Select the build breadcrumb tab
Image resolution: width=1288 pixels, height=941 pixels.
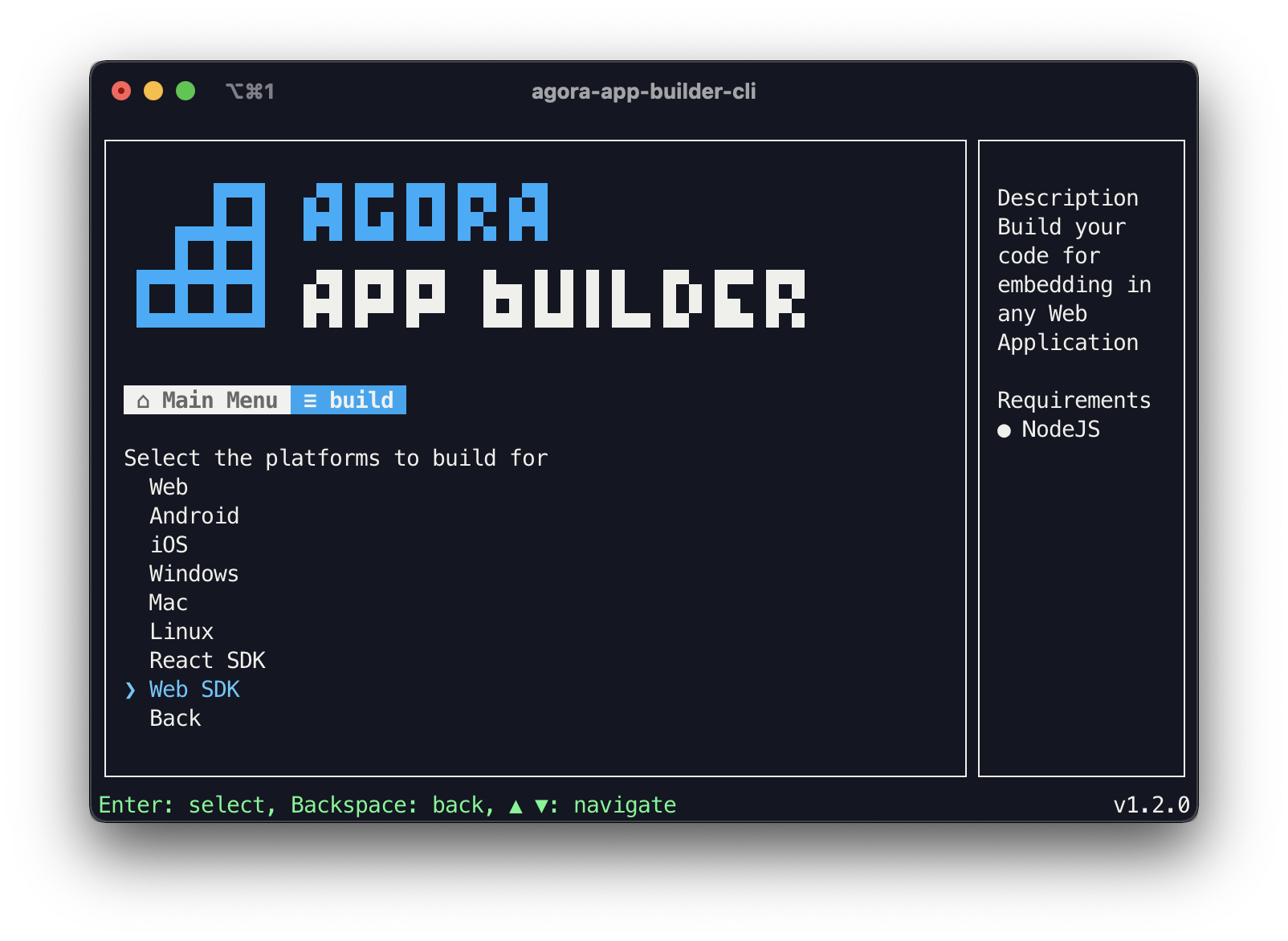[x=348, y=400]
